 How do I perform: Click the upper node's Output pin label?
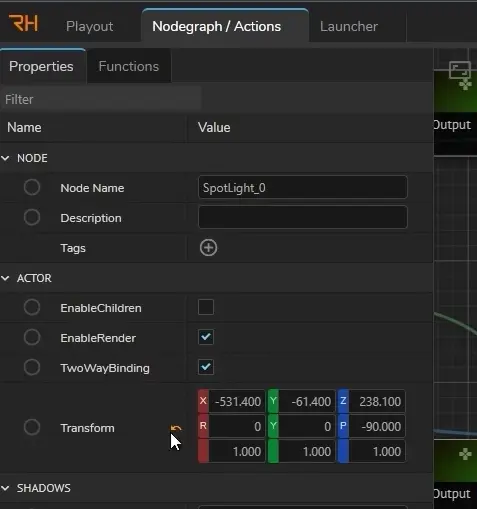pos(452,125)
